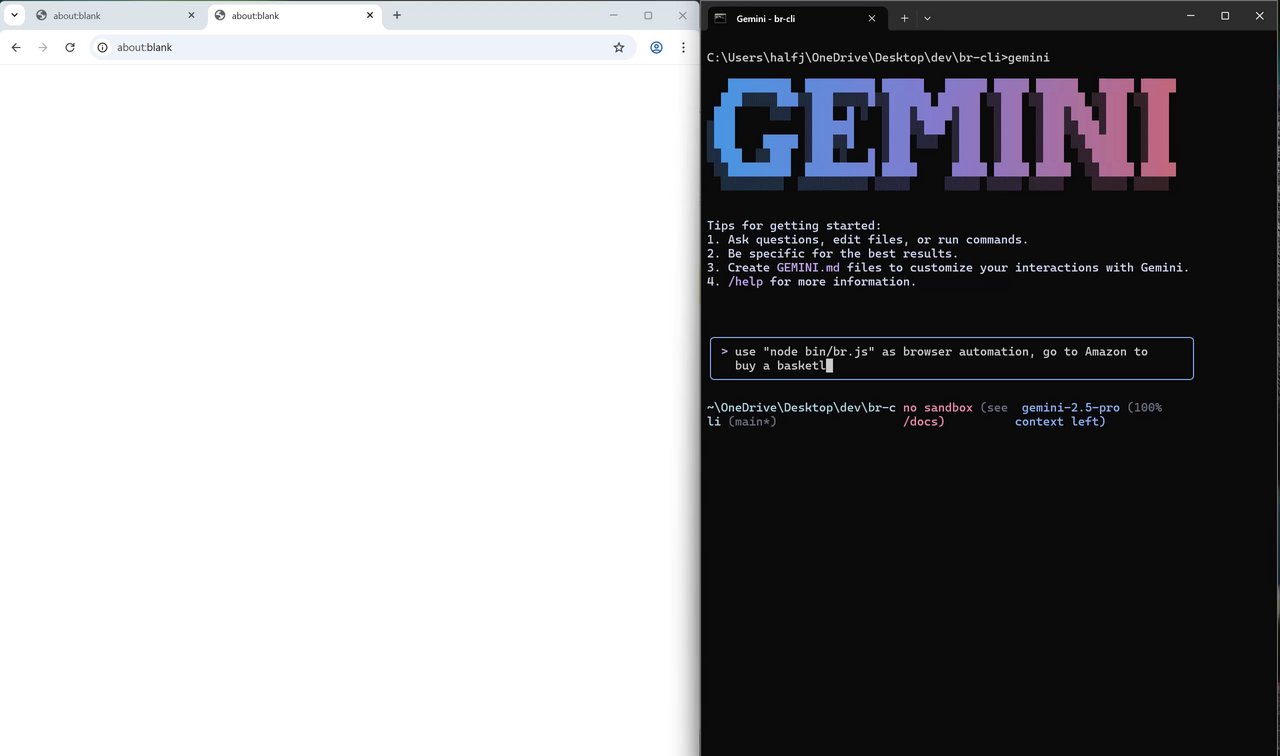Go forward in Chrome history
This screenshot has width=1280, height=756.
click(x=43, y=47)
